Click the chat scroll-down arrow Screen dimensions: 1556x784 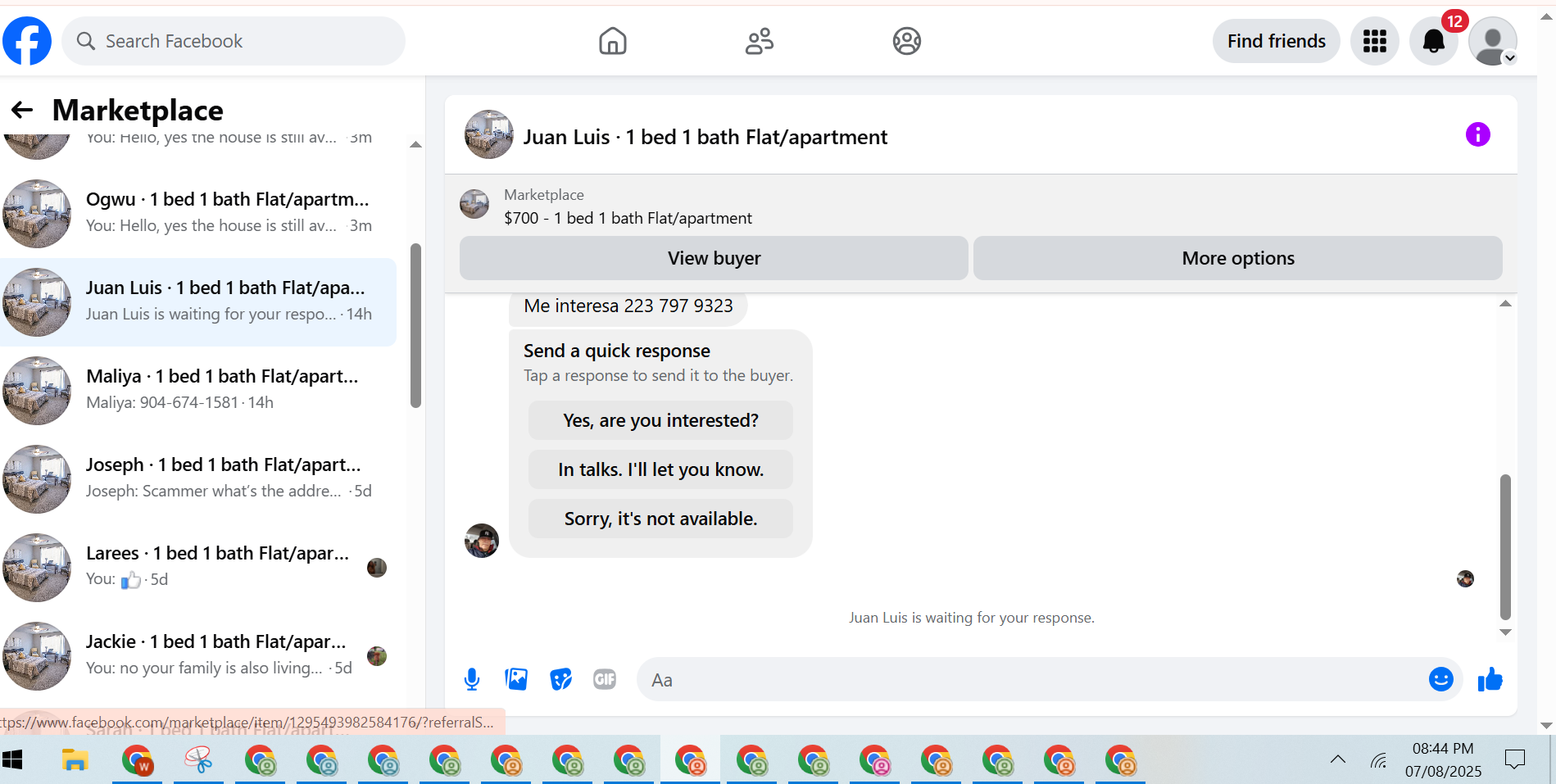tap(1505, 632)
